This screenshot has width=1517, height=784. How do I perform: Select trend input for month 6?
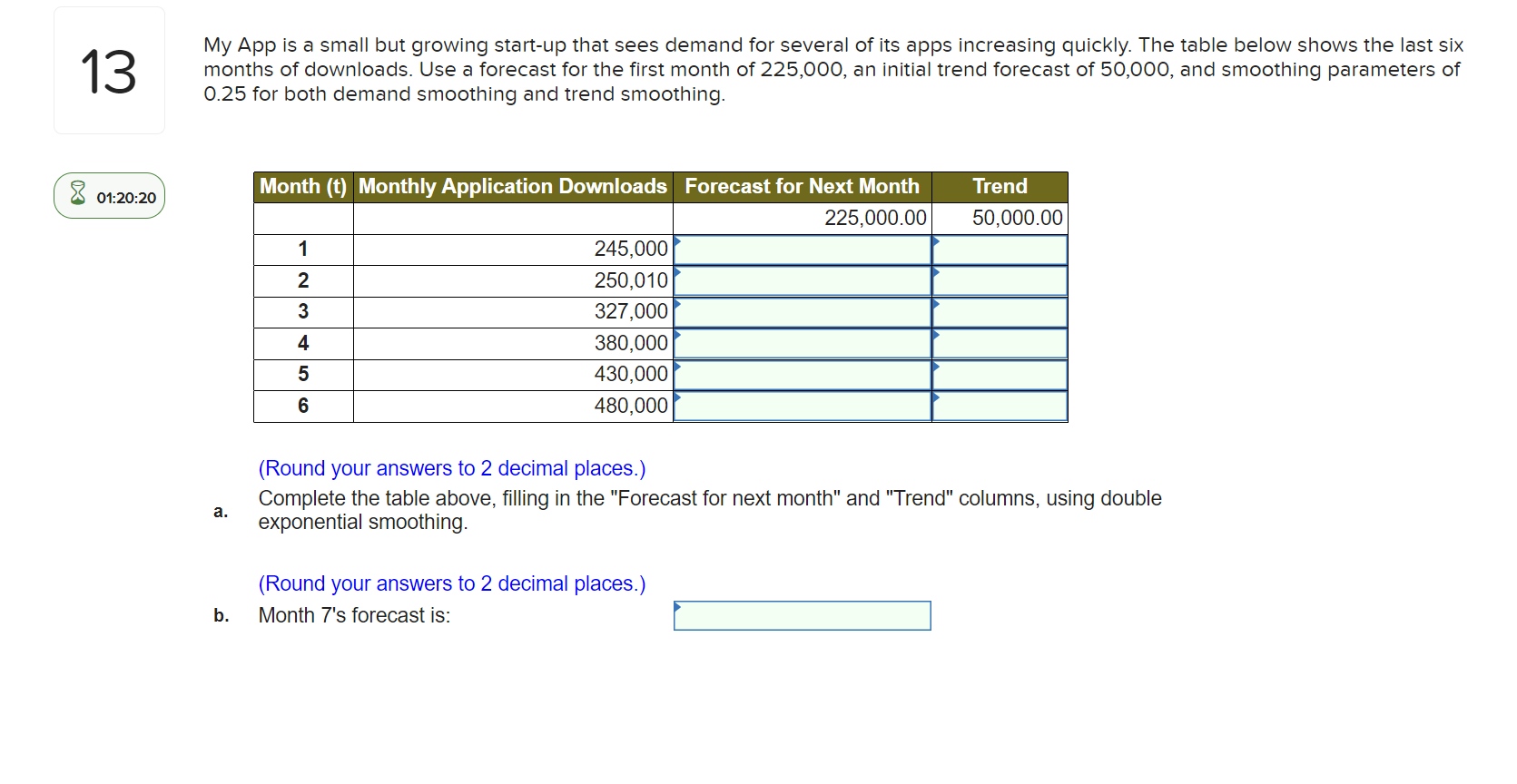pyautogui.click(x=1000, y=406)
